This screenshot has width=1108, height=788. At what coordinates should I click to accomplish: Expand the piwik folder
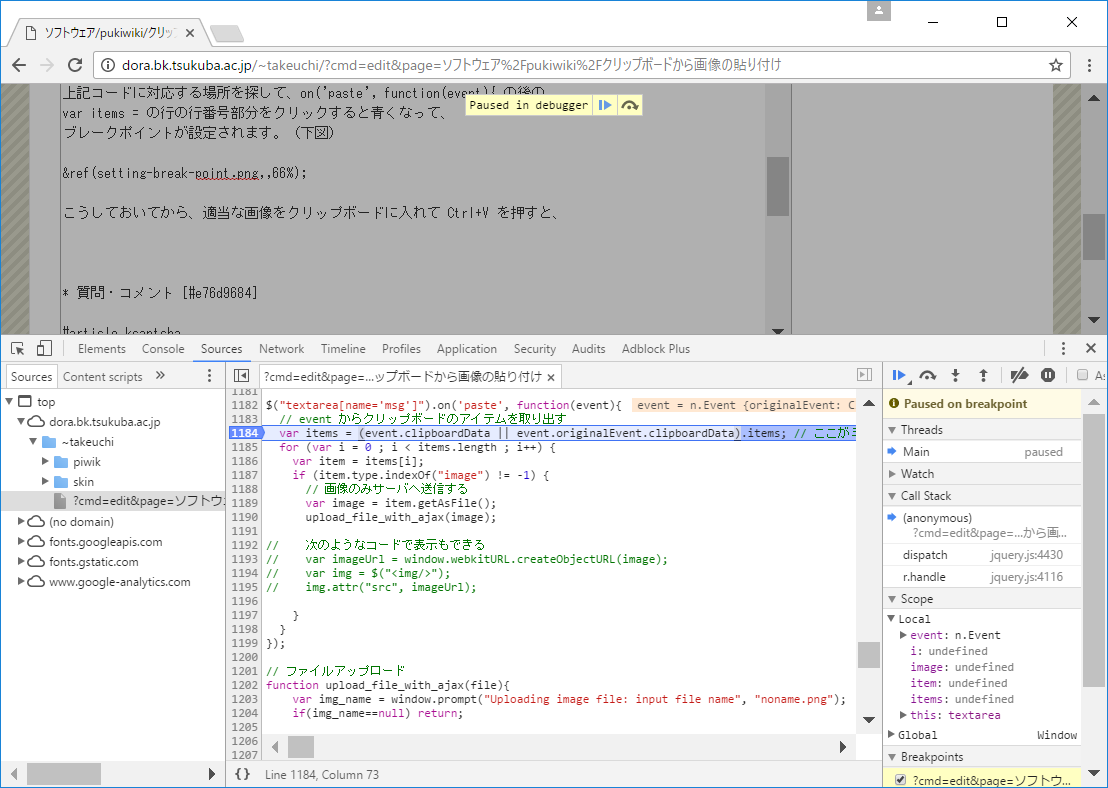point(46,462)
